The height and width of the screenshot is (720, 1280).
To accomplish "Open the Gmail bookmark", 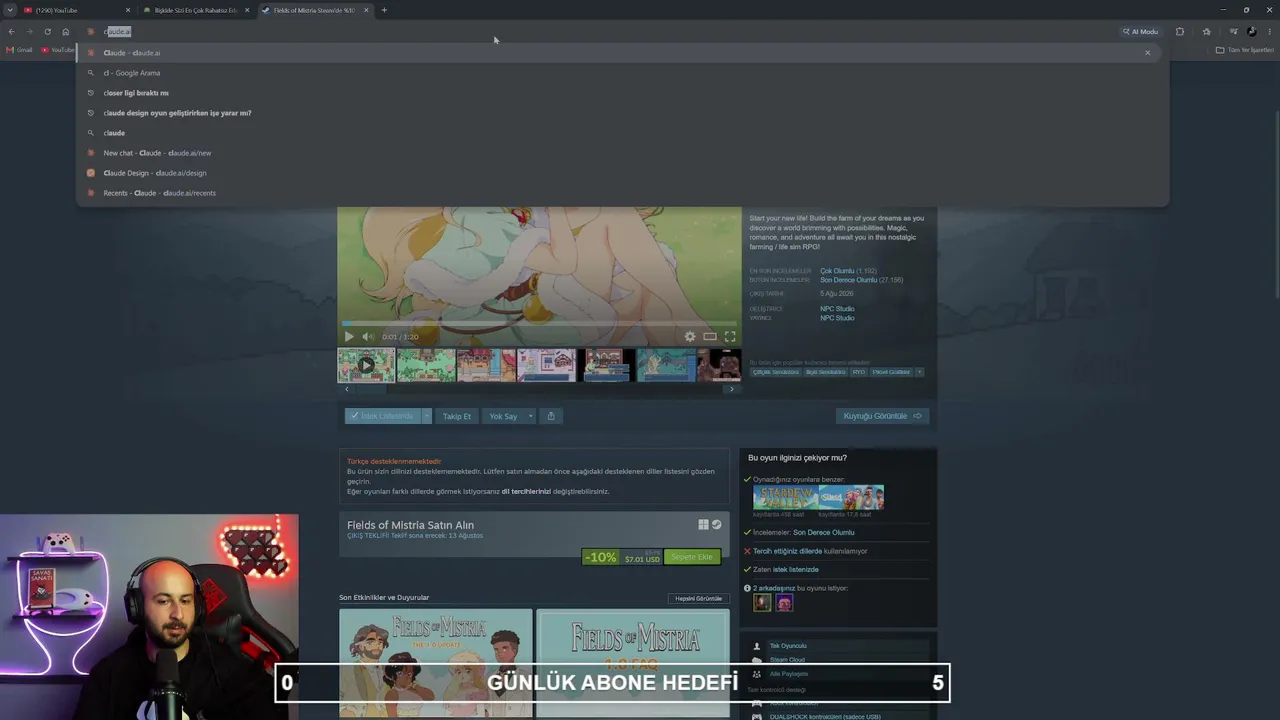I will (20, 50).
